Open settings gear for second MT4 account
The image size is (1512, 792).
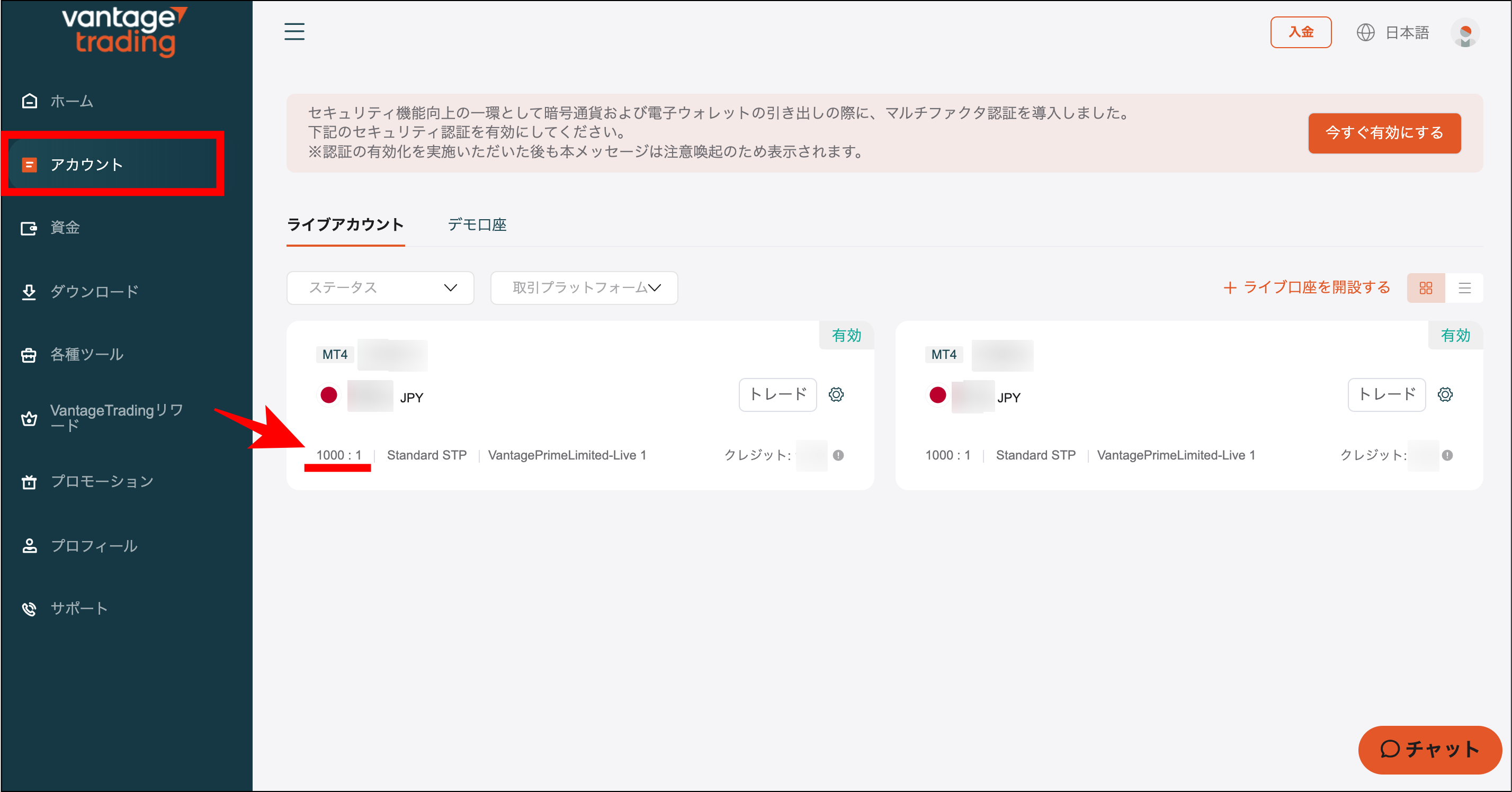click(1445, 395)
